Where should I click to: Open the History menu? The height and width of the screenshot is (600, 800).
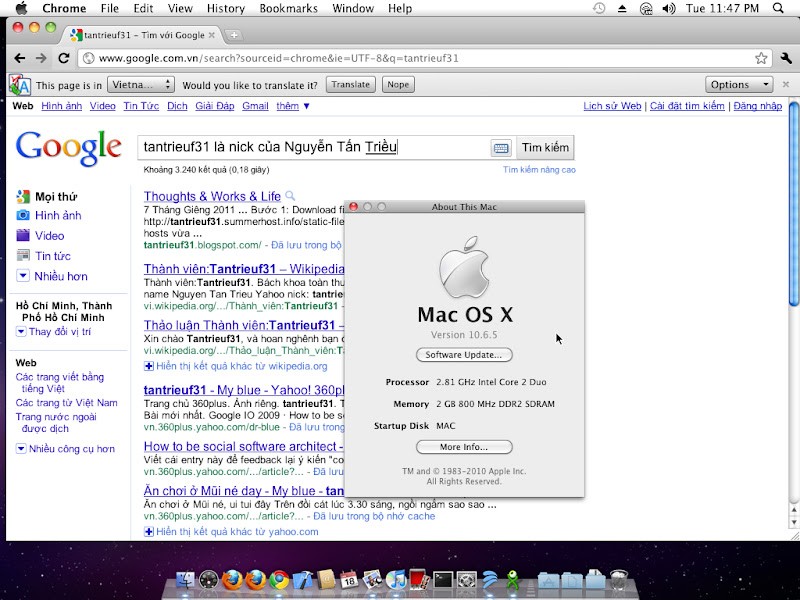(226, 9)
